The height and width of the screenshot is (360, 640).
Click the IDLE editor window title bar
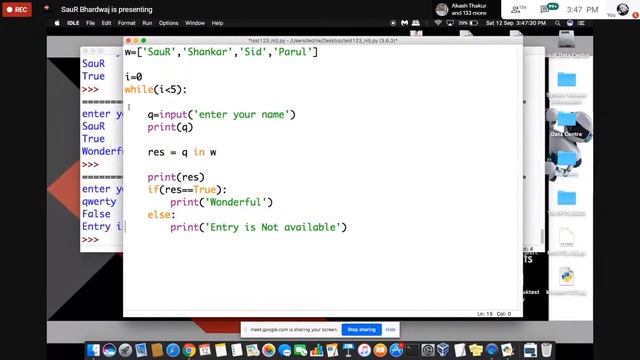click(322, 40)
